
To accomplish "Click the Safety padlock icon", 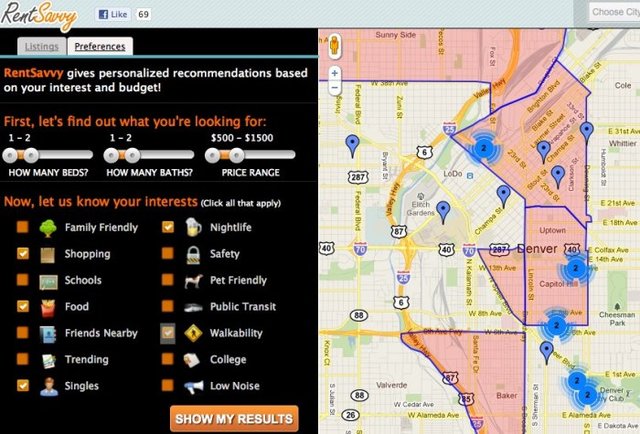I will [193, 255].
